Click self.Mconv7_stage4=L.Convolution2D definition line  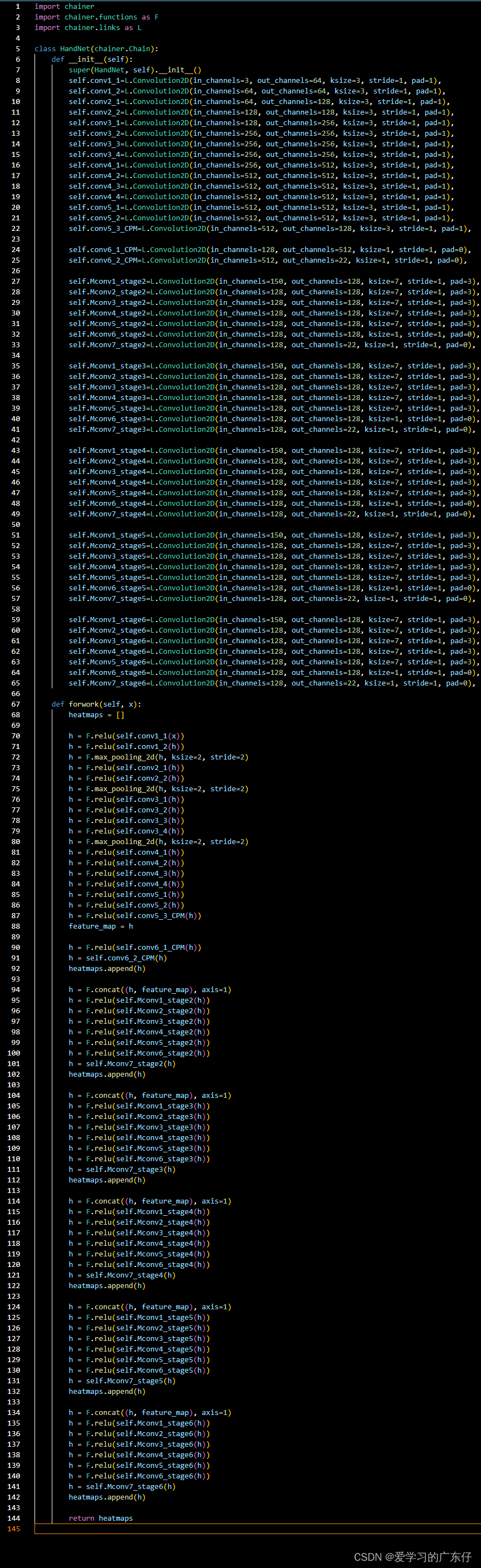point(272,514)
